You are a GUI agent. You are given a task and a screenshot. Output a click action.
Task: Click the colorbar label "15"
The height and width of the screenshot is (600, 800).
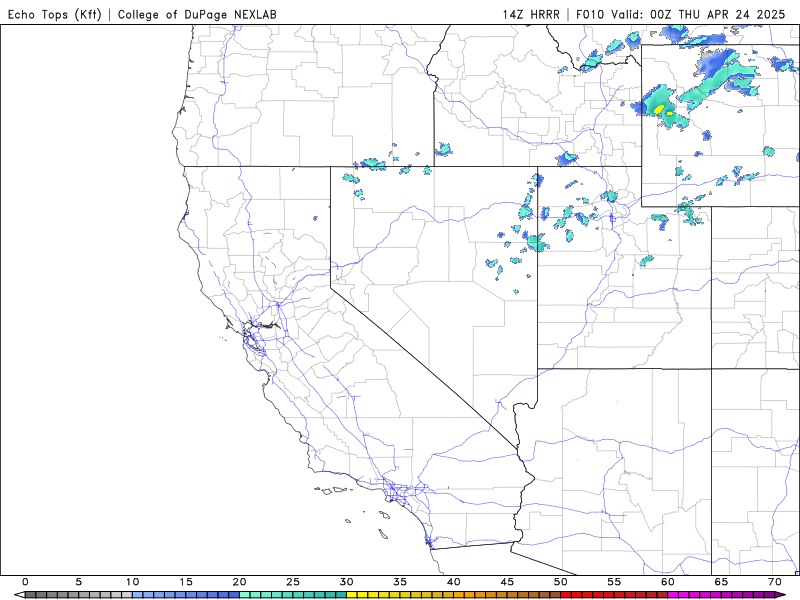point(186,582)
